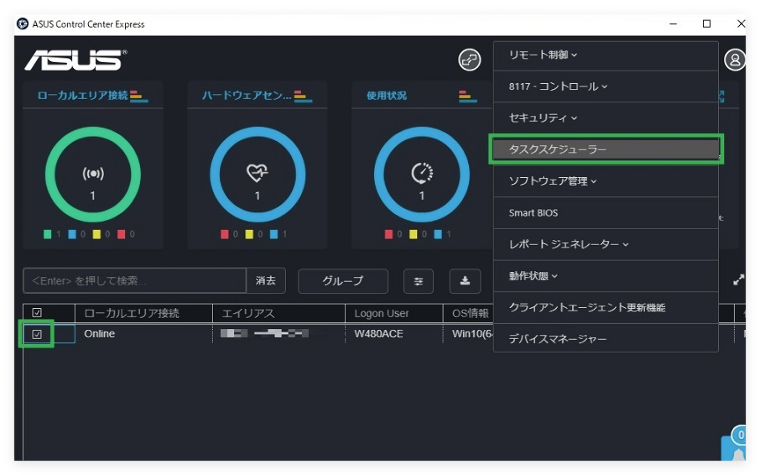Click the download export icon button
This screenshot has width=760, height=475.
tap(465, 281)
